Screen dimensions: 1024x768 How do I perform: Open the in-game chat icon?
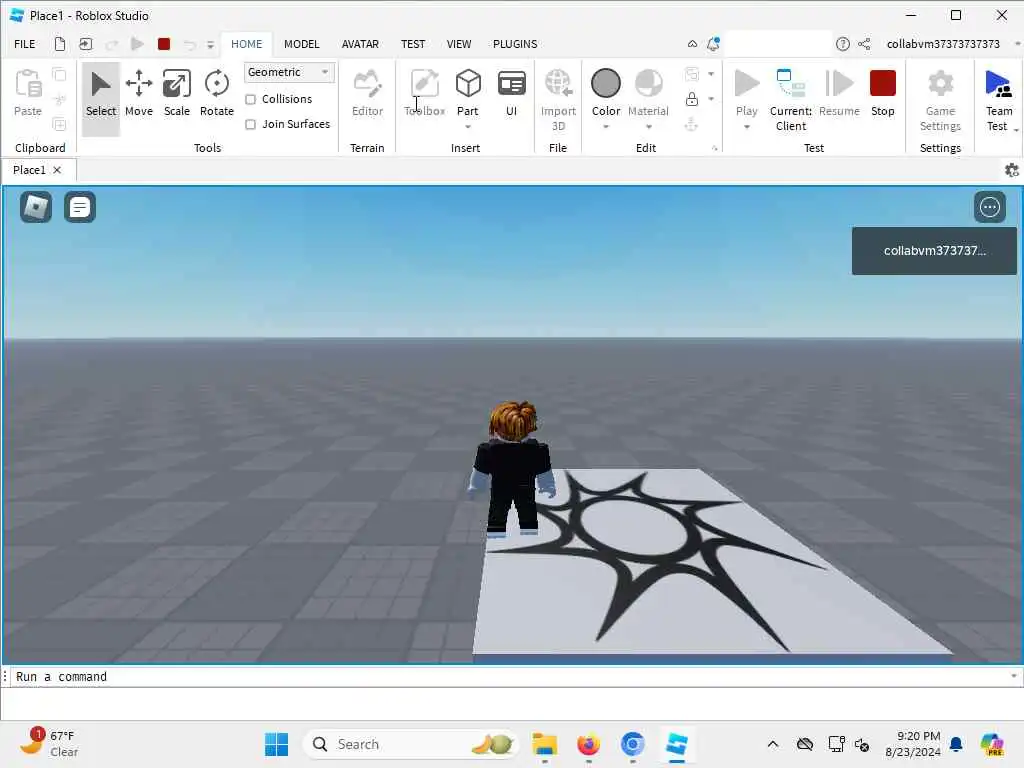tap(80, 207)
